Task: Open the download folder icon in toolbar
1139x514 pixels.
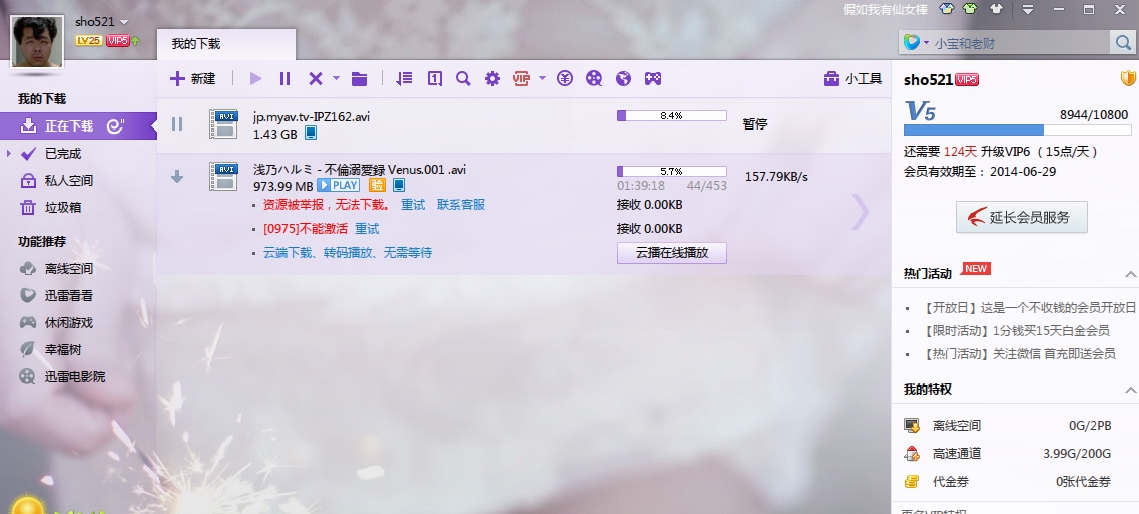Action: tap(360, 78)
